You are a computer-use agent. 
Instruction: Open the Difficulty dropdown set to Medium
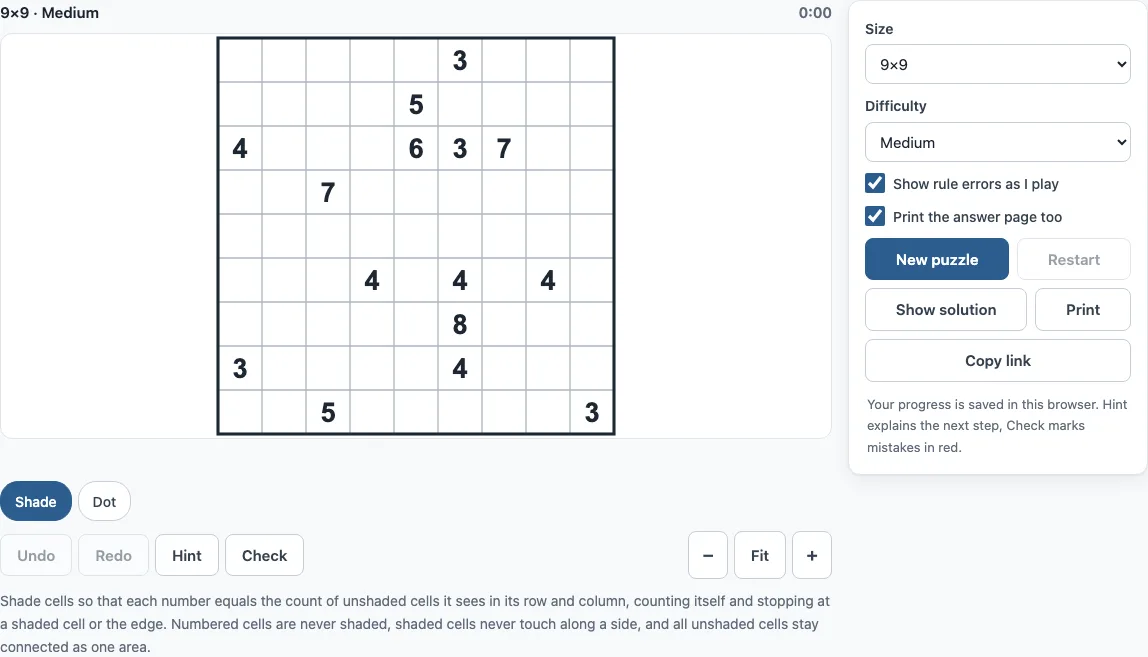point(997,142)
